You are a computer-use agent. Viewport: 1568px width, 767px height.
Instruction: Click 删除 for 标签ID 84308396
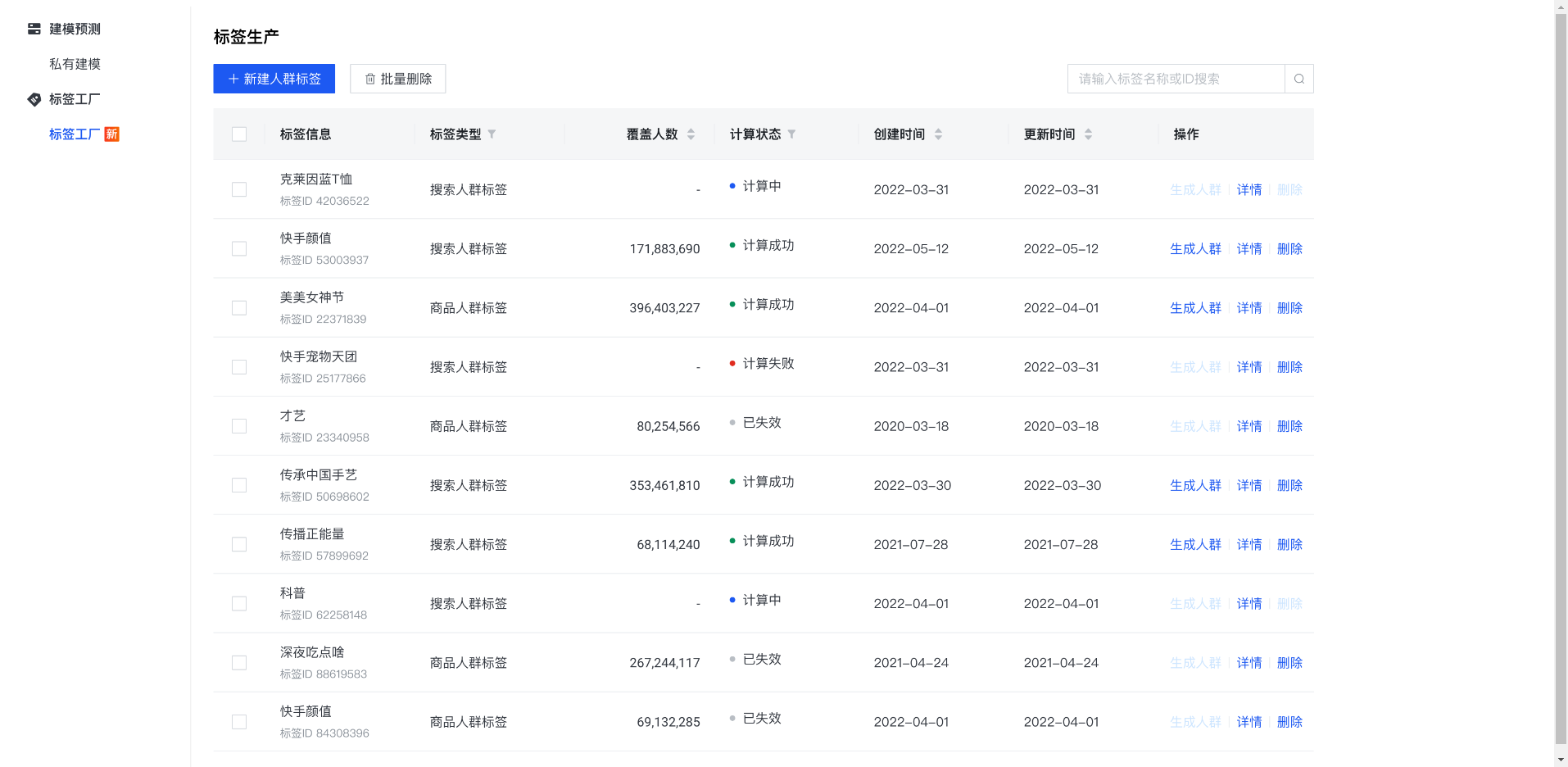(x=1289, y=722)
